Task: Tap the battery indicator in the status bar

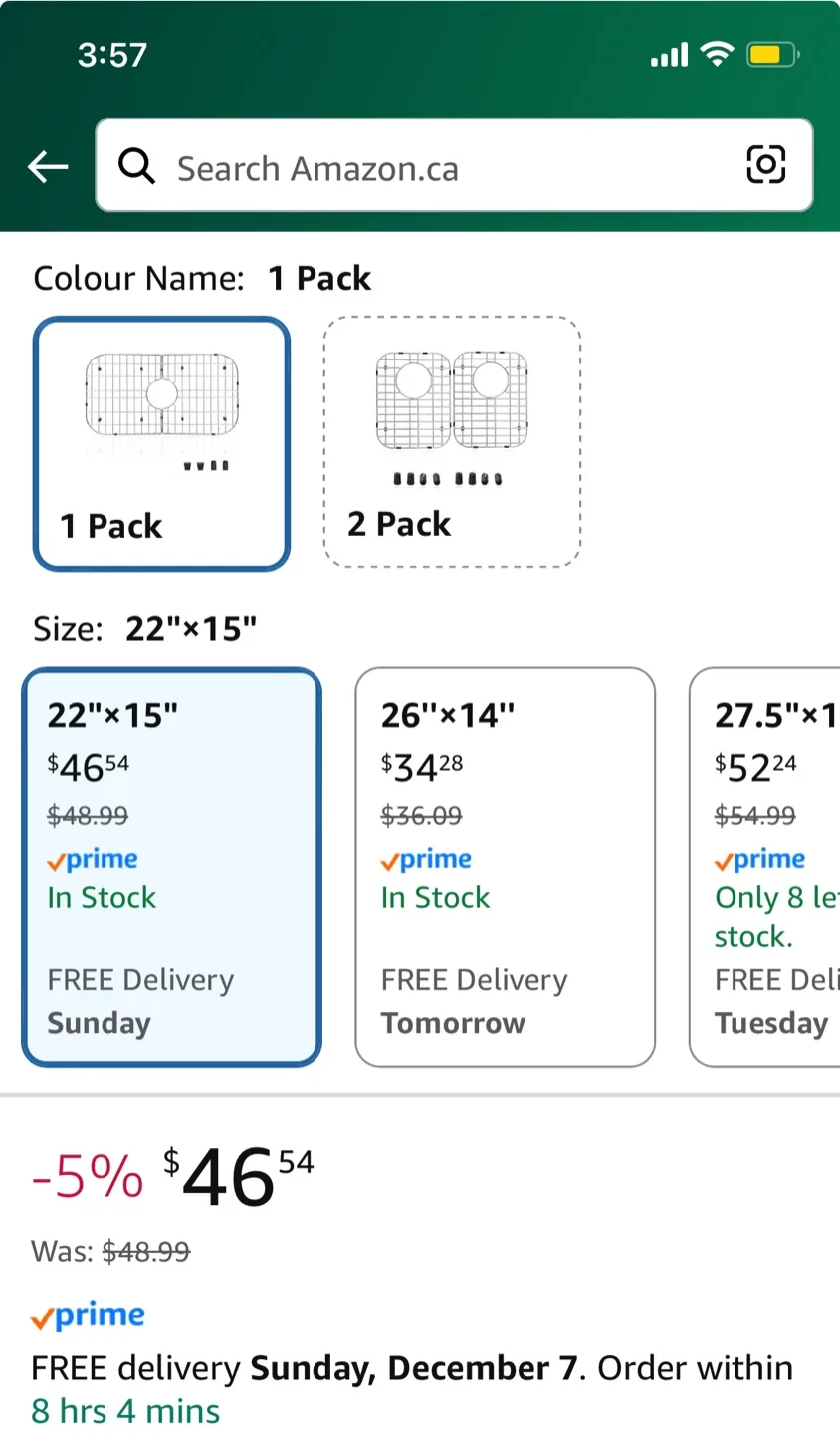Action: pos(771,55)
